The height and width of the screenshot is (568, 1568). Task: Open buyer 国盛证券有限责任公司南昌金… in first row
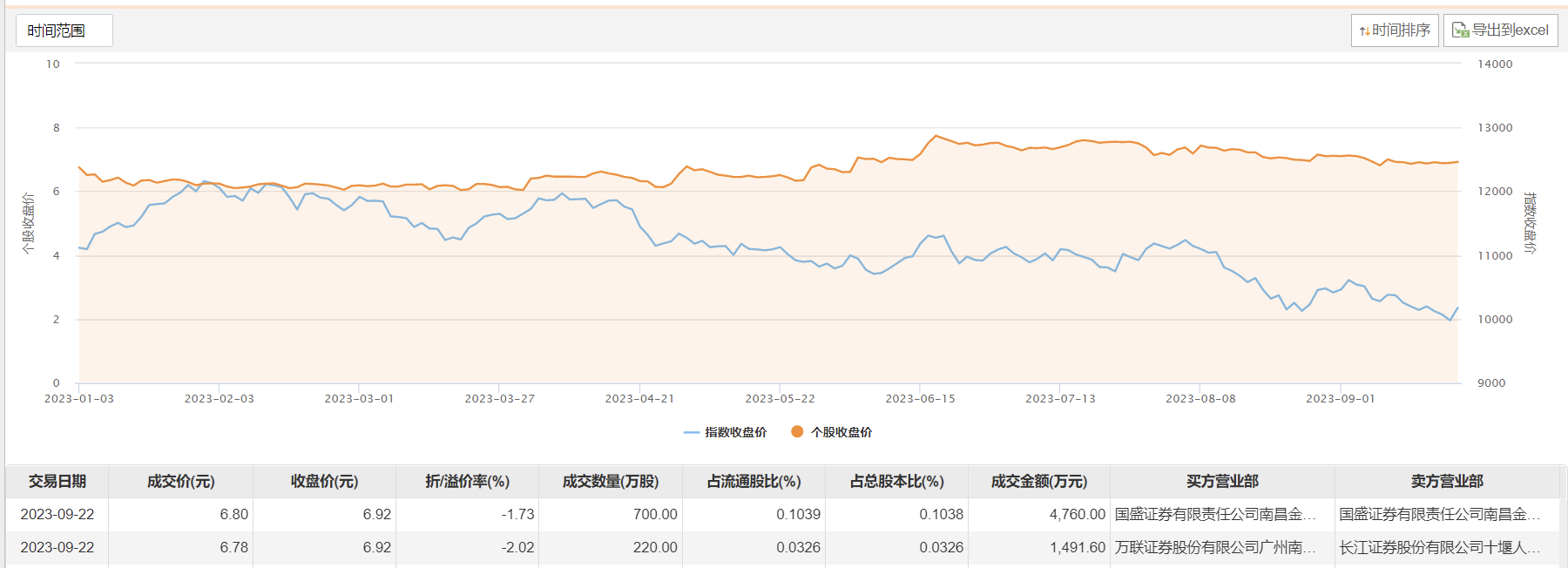[1215, 515]
